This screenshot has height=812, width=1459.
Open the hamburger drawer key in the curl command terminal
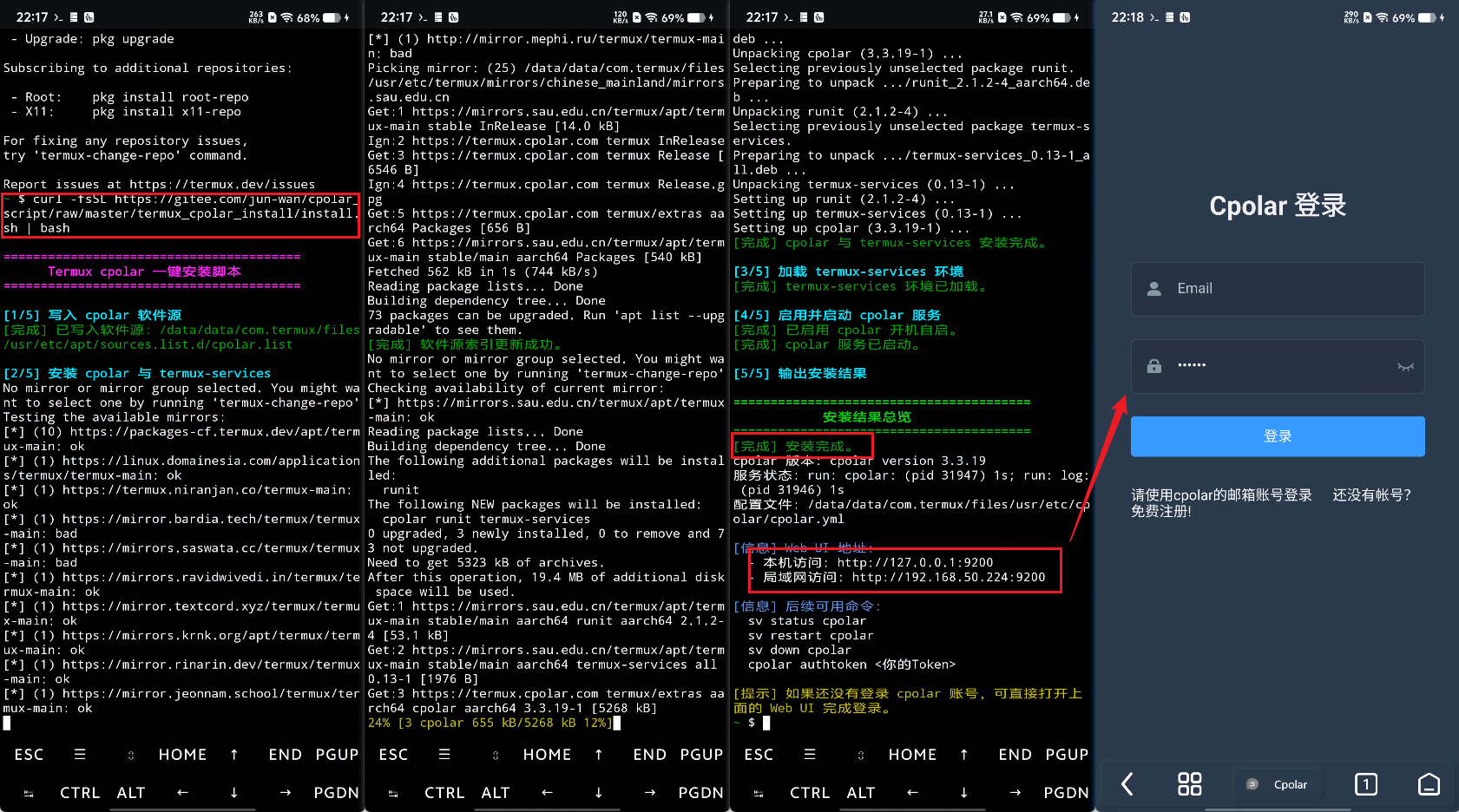point(80,755)
